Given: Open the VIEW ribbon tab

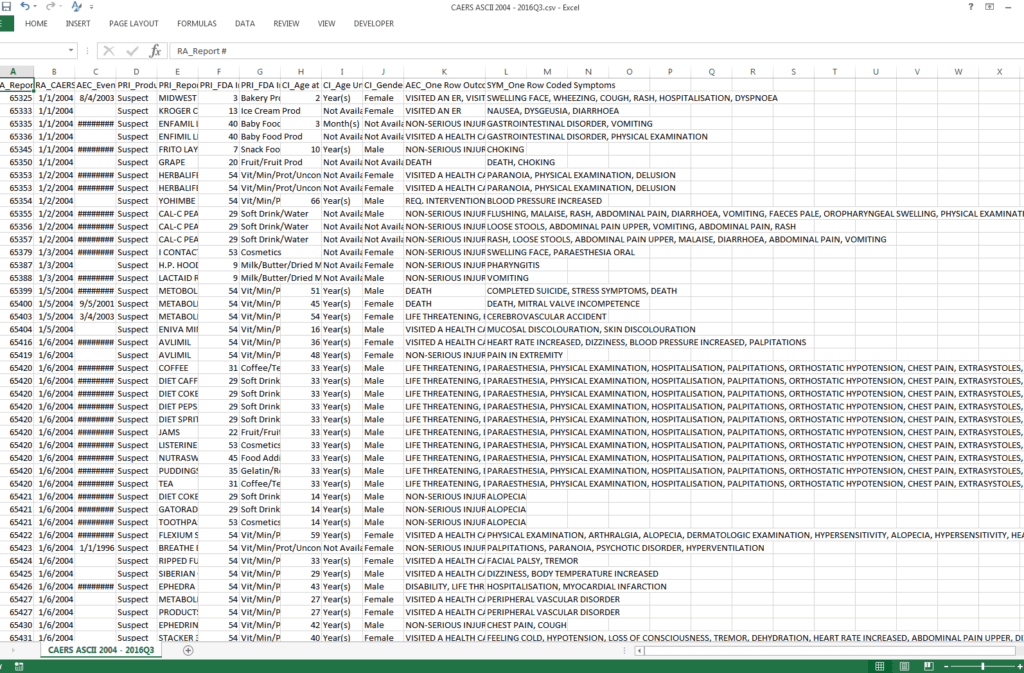Looking at the screenshot, I should (326, 23).
